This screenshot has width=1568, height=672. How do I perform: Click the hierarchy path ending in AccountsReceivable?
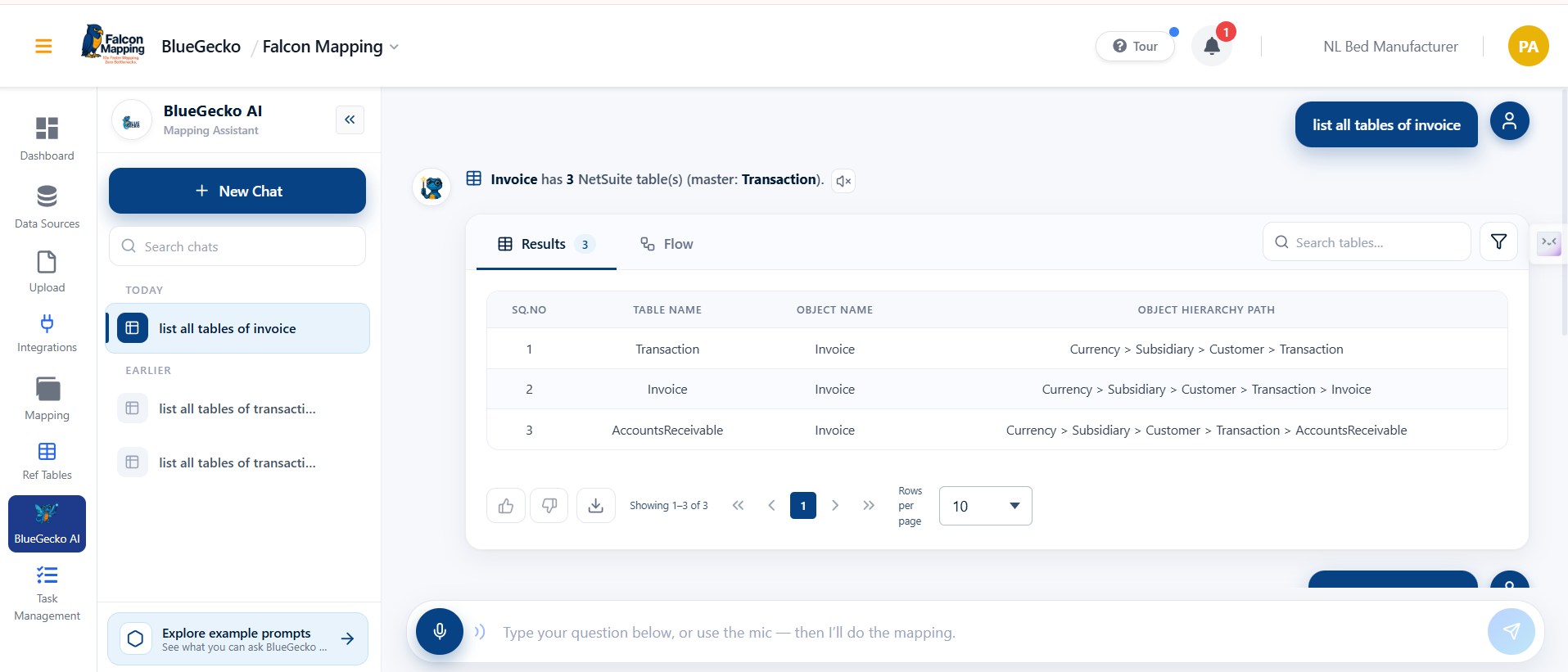(1206, 431)
